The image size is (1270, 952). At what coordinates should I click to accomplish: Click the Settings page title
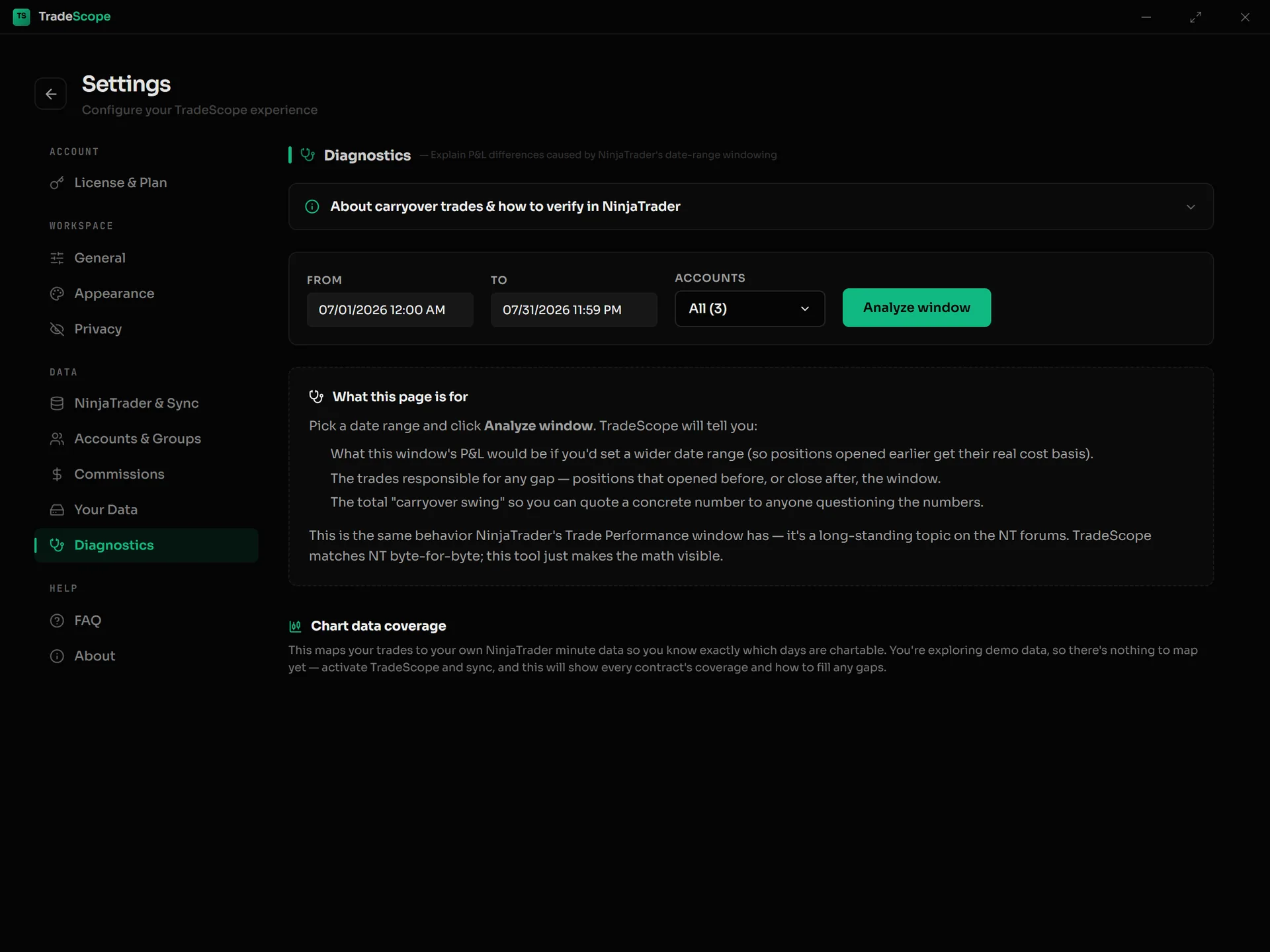[x=126, y=85]
